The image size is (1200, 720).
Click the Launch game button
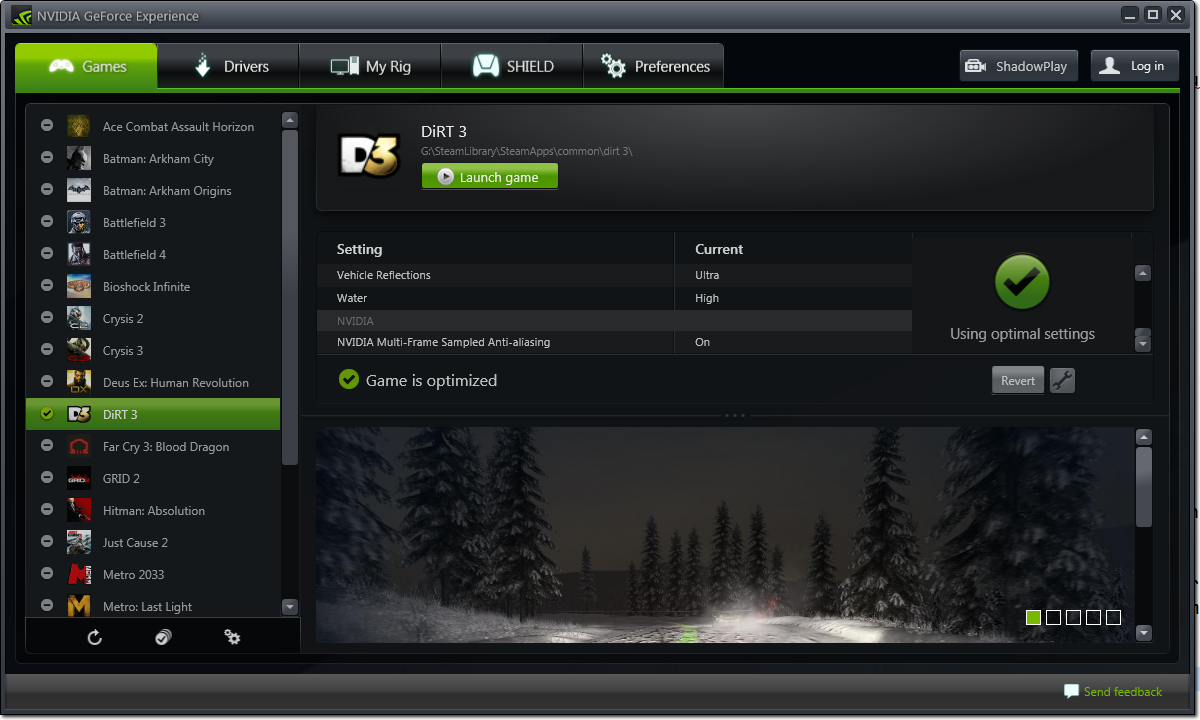tap(490, 177)
